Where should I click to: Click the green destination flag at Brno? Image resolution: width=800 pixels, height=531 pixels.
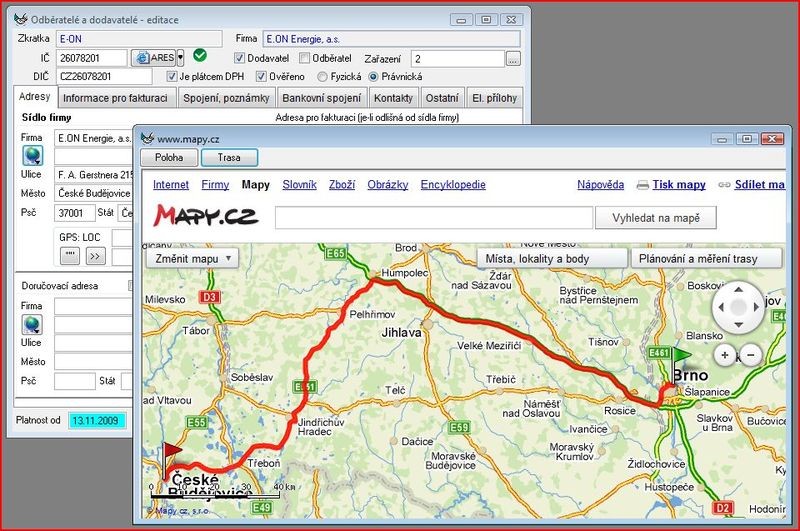(682, 355)
